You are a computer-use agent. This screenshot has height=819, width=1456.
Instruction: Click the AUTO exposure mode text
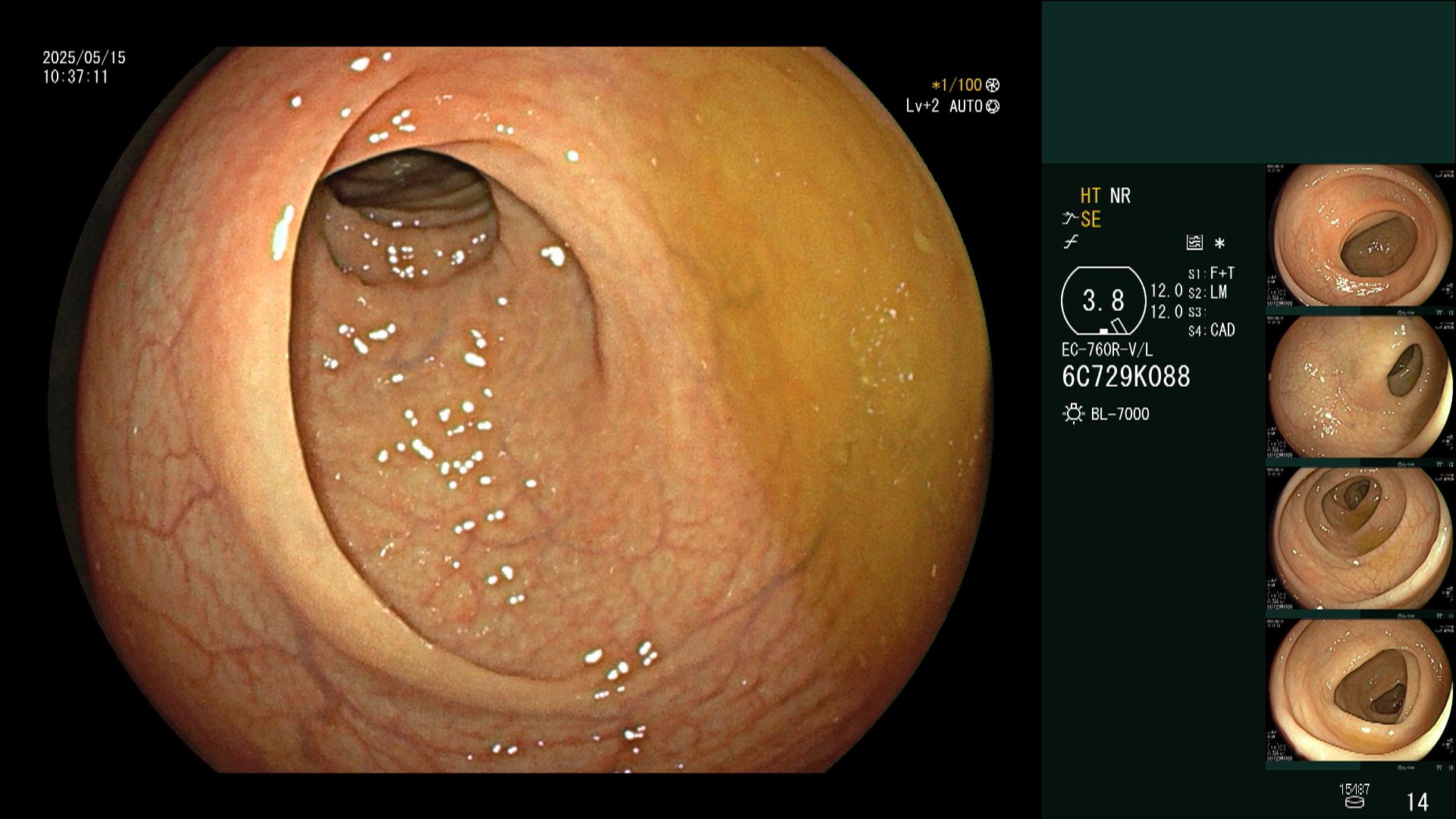[x=966, y=106]
